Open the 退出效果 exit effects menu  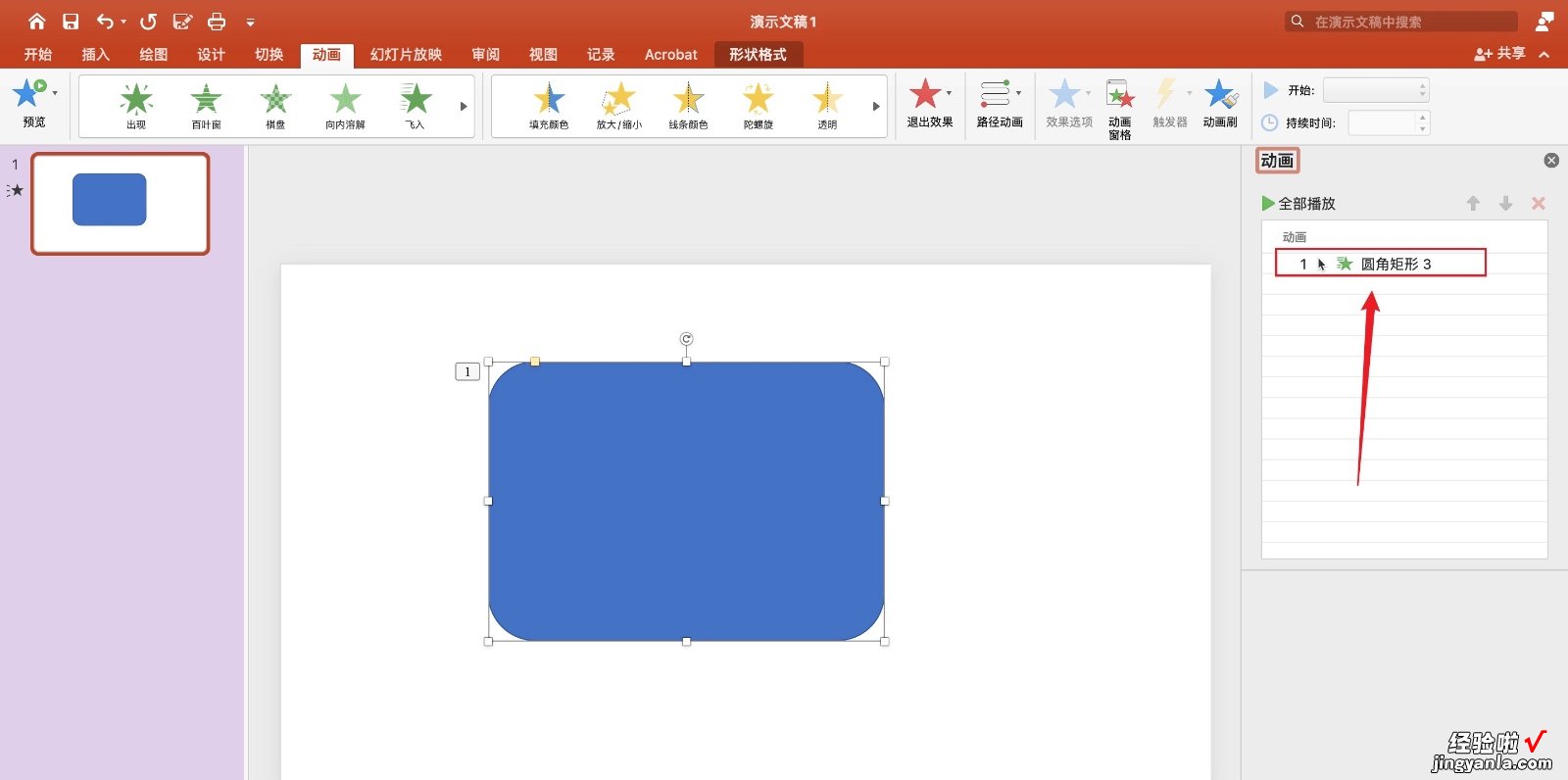pyautogui.click(x=929, y=104)
